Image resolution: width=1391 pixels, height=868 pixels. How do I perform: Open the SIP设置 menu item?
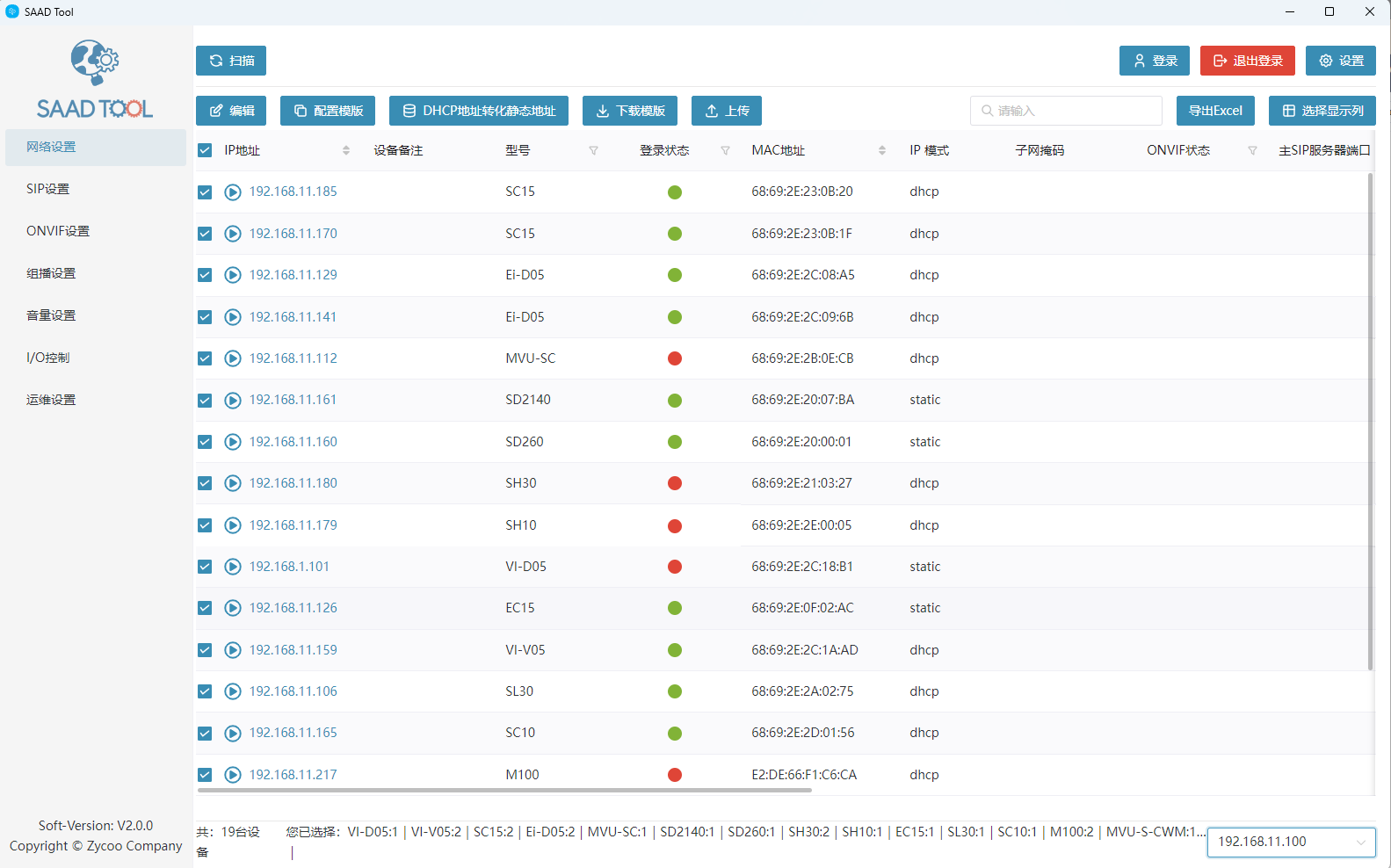tap(48, 189)
